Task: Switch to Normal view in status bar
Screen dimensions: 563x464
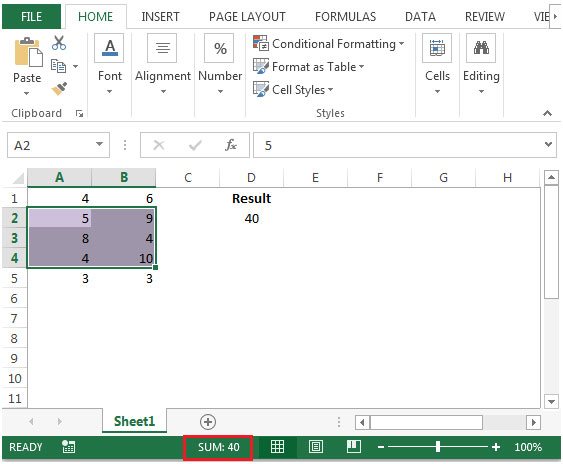Action: 277,447
